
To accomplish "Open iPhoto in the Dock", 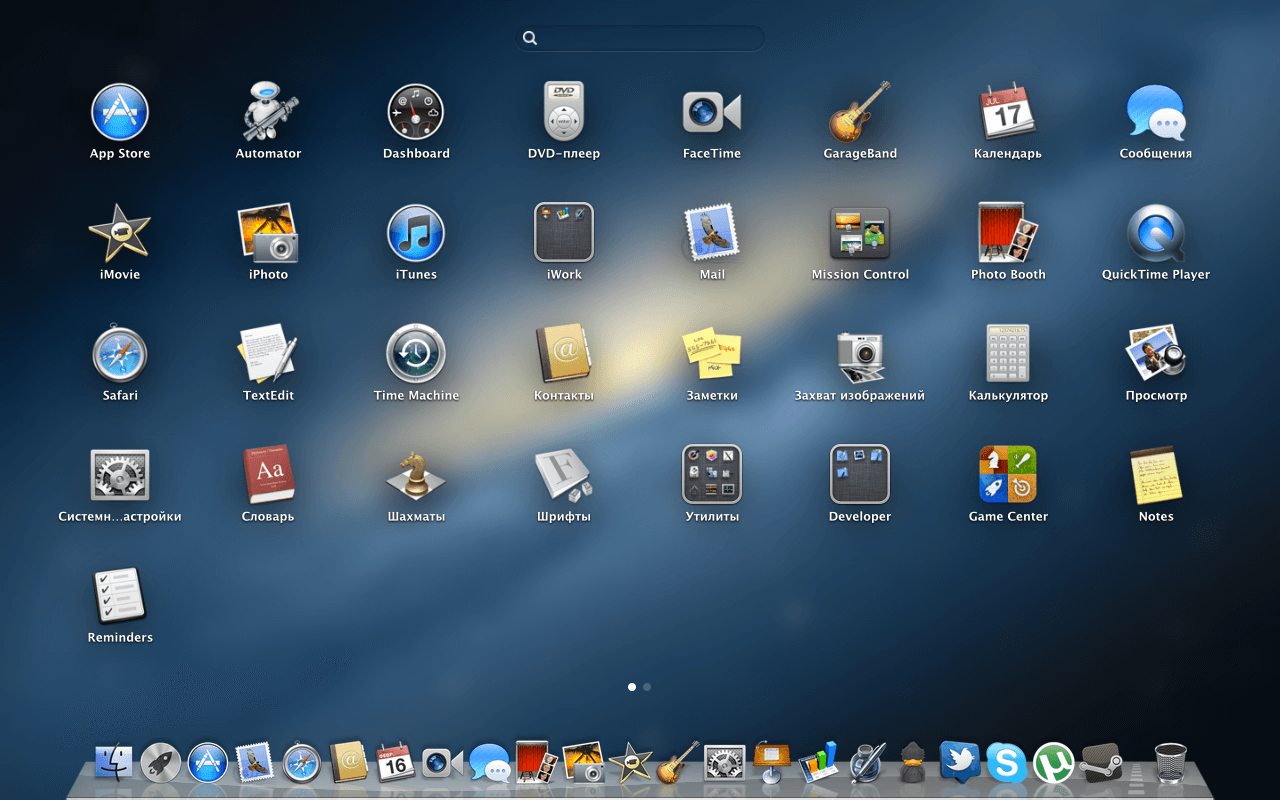I will (583, 763).
